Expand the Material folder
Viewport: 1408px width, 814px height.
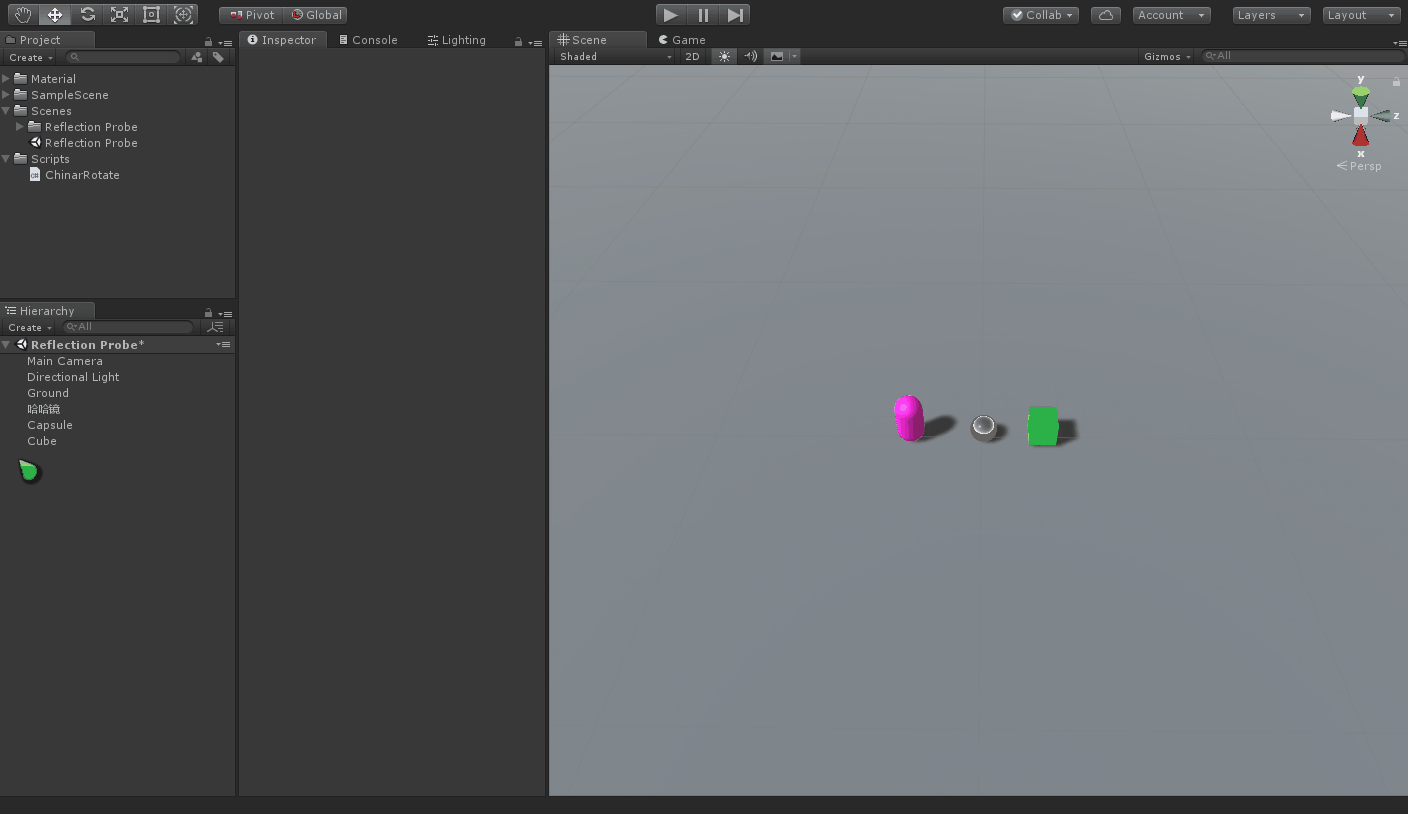tap(6, 79)
